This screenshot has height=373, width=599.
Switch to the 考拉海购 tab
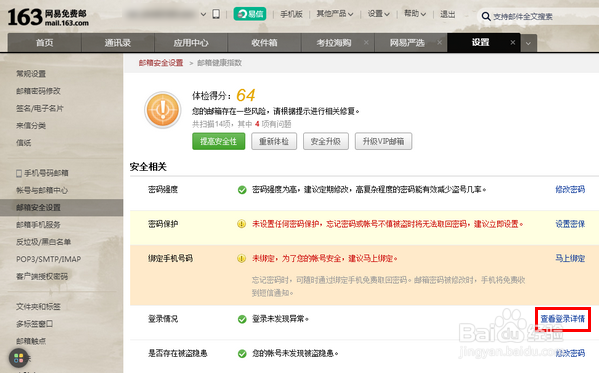pos(333,43)
